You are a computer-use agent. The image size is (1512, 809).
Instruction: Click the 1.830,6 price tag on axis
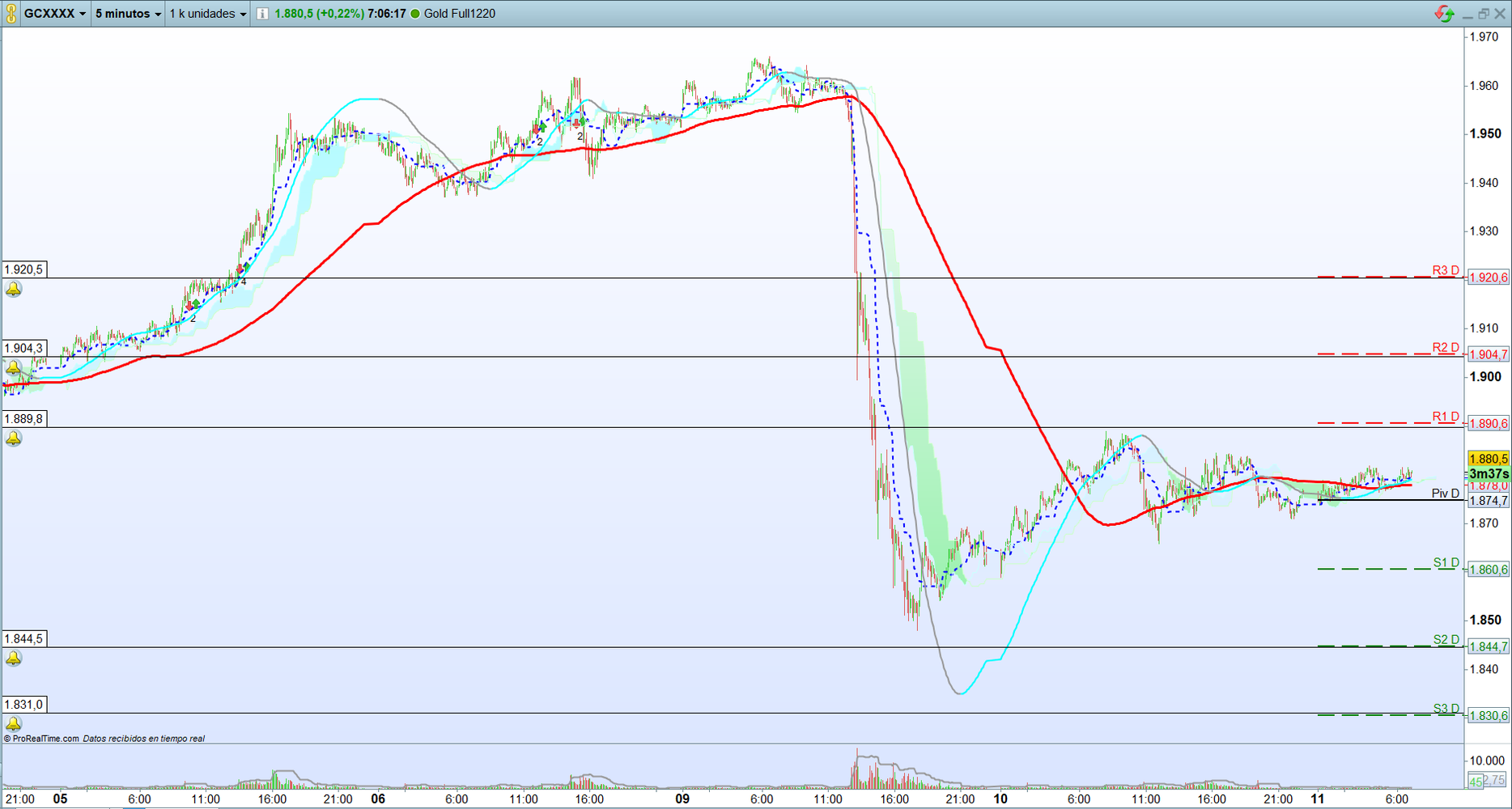[1489, 715]
